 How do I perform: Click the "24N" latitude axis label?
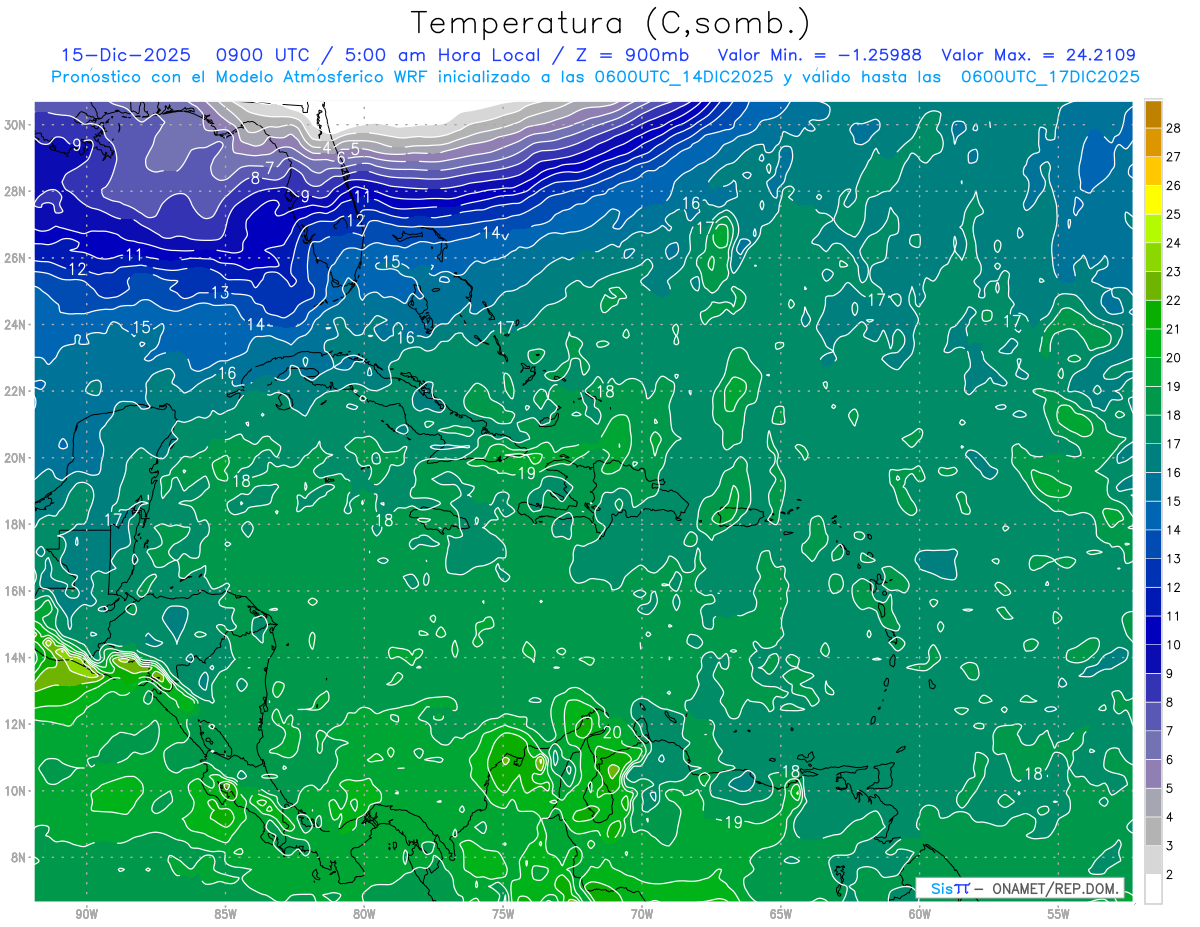tap(16, 324)
